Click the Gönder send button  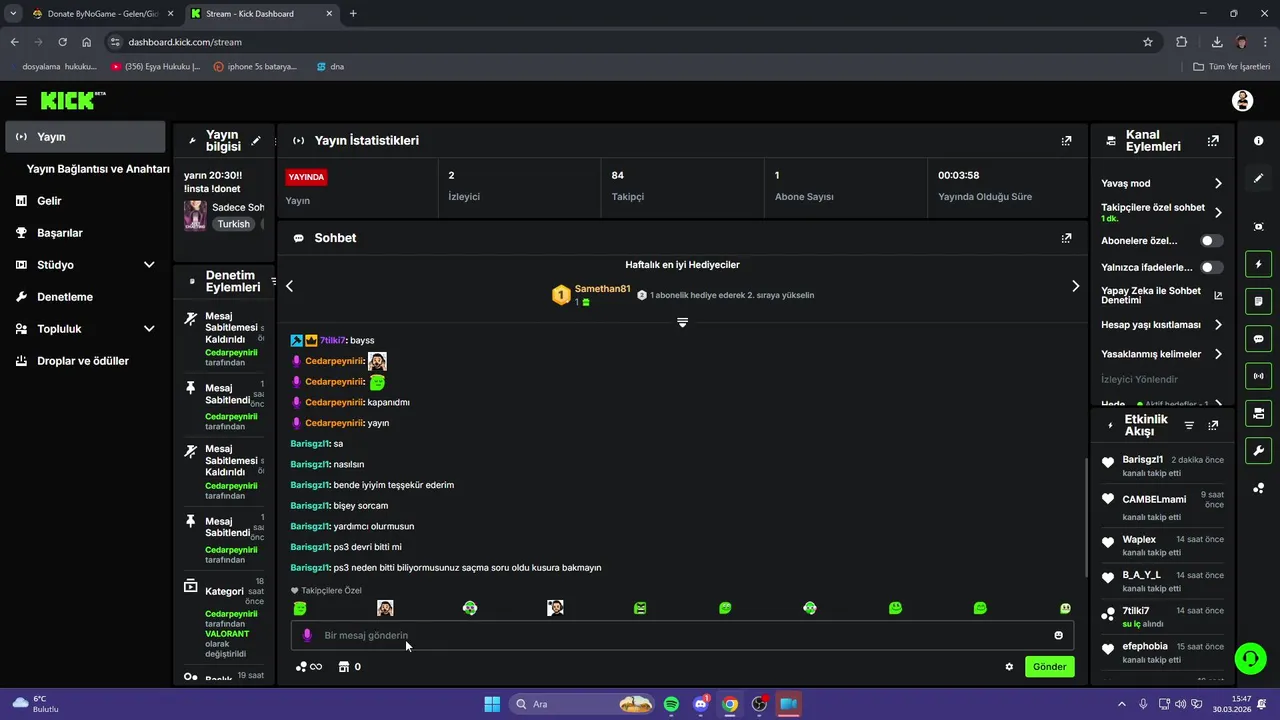coord(1049,667)
